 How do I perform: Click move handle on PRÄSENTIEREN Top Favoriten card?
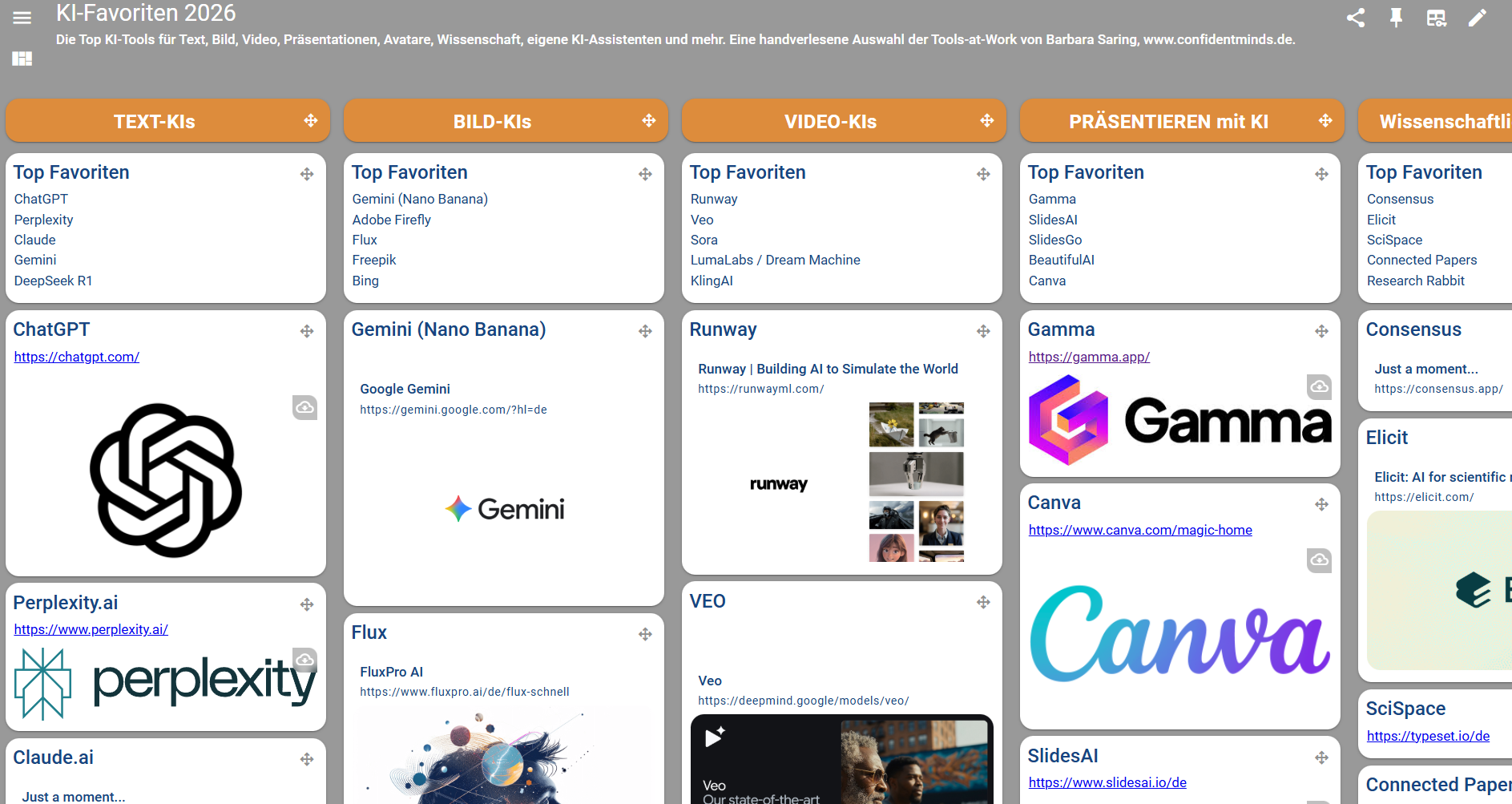pyautogui.click(x=1321, y=174)
